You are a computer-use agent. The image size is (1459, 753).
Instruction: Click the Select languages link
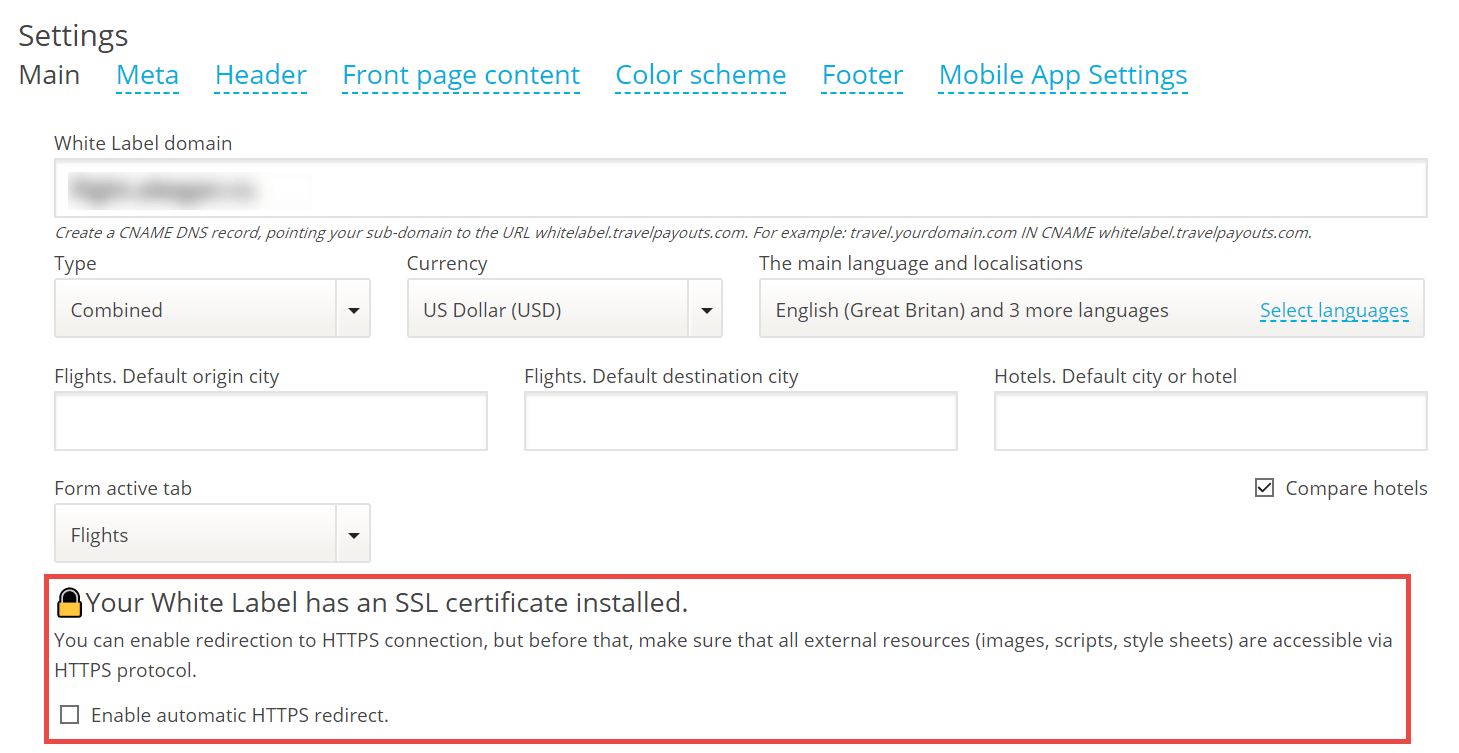[1333, 310]
